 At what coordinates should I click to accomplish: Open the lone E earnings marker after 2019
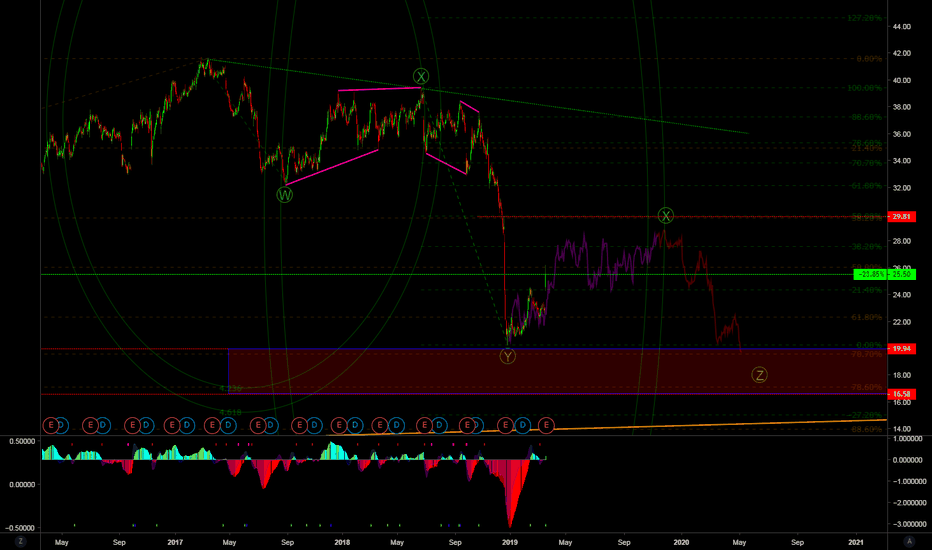[x=546, y=425]
